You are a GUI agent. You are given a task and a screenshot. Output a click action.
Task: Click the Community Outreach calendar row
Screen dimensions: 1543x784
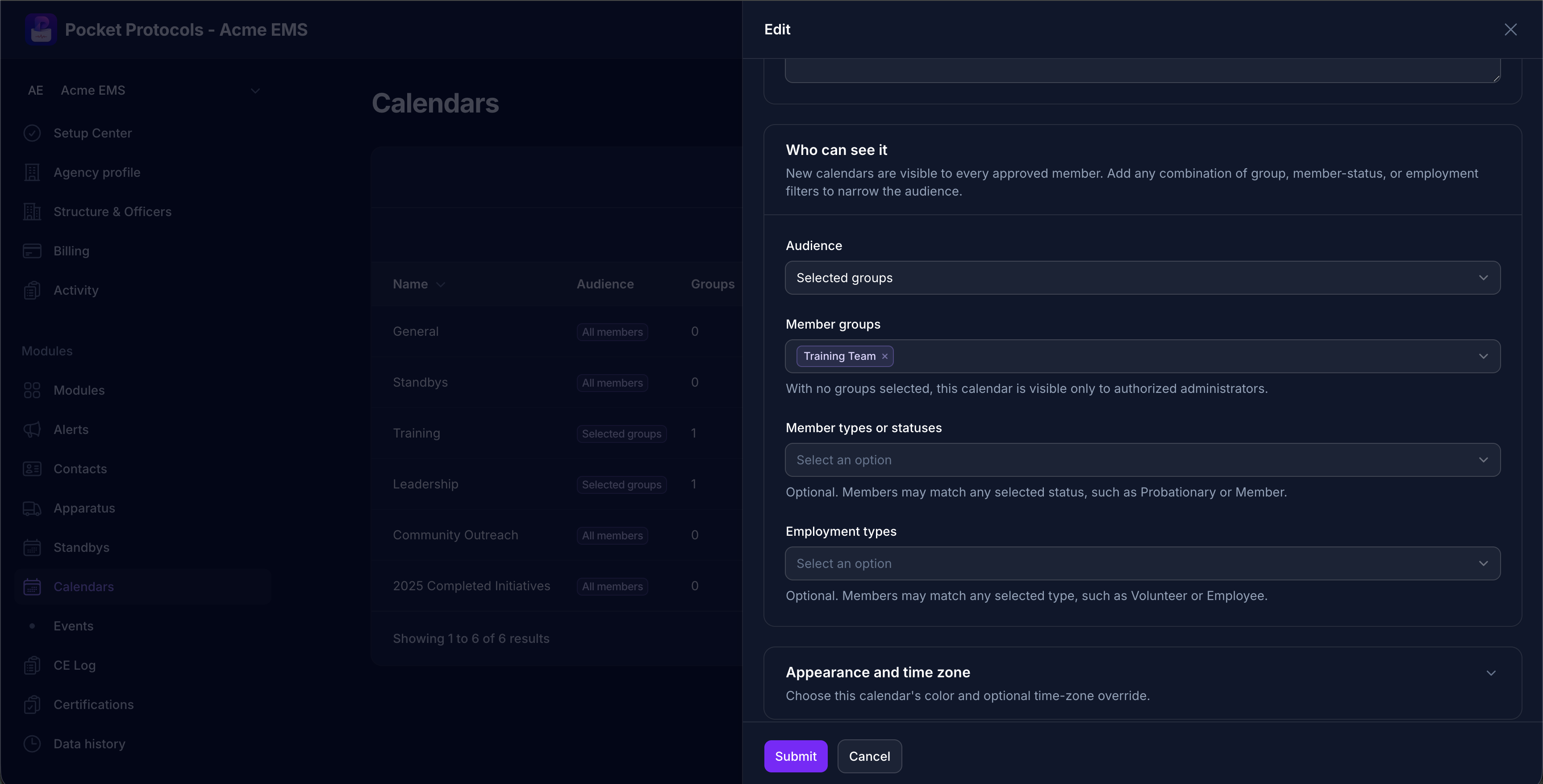(x=455, y=535)
